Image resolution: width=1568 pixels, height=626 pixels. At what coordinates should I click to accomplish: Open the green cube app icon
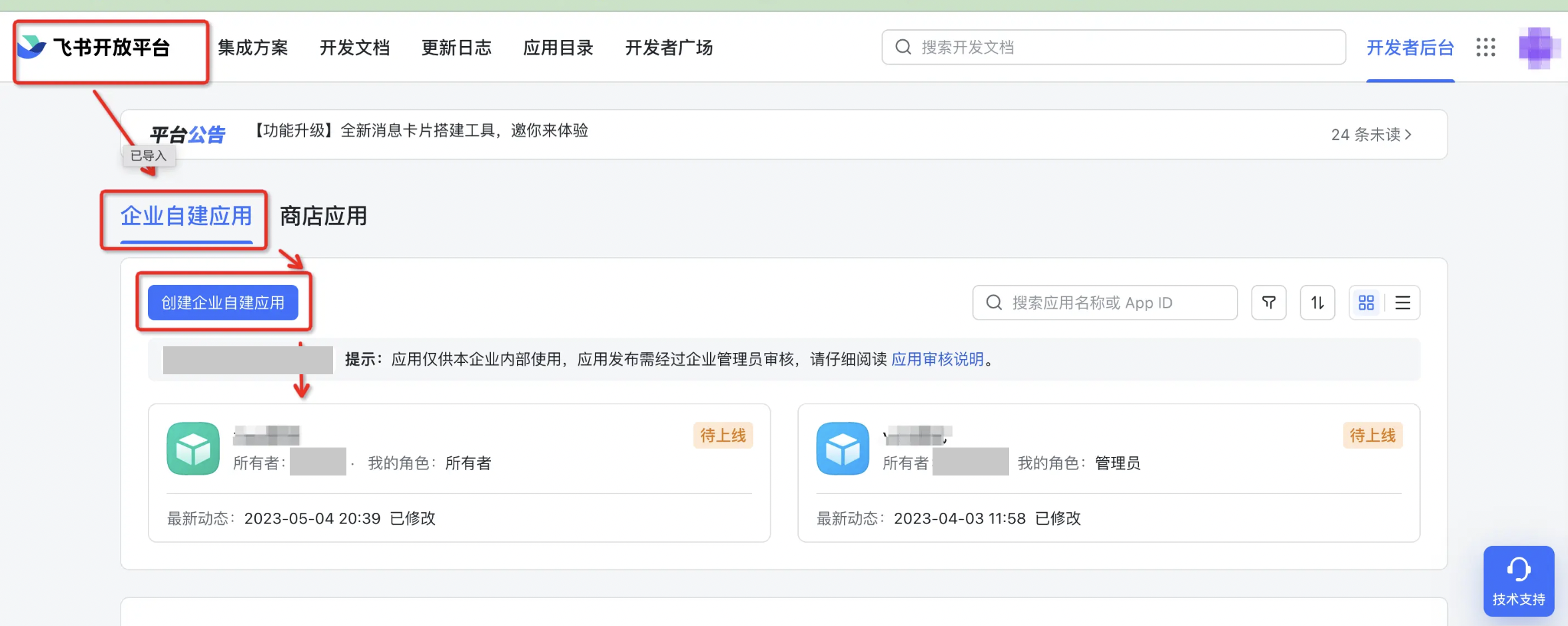pyautogui.click(x=193, y=449)
